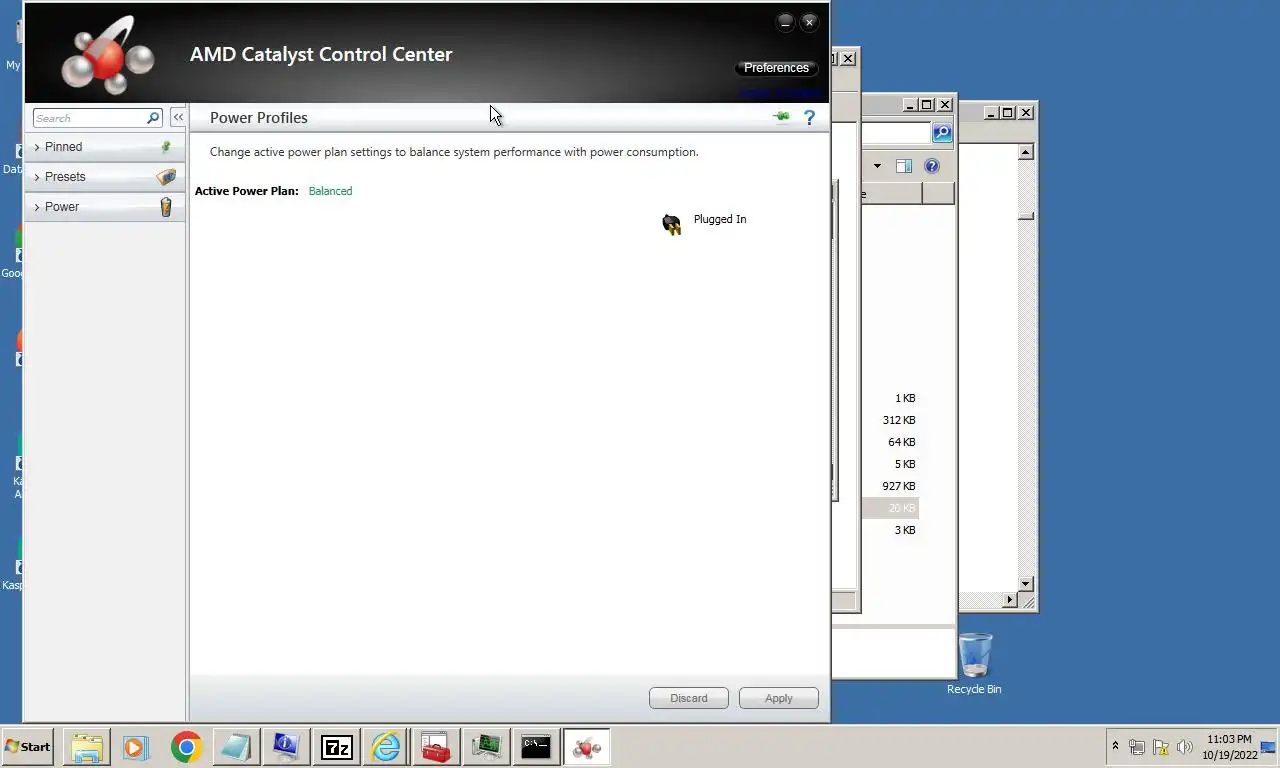Expand the Pinned section
The image size is (1280, 768).
point(104,147)
